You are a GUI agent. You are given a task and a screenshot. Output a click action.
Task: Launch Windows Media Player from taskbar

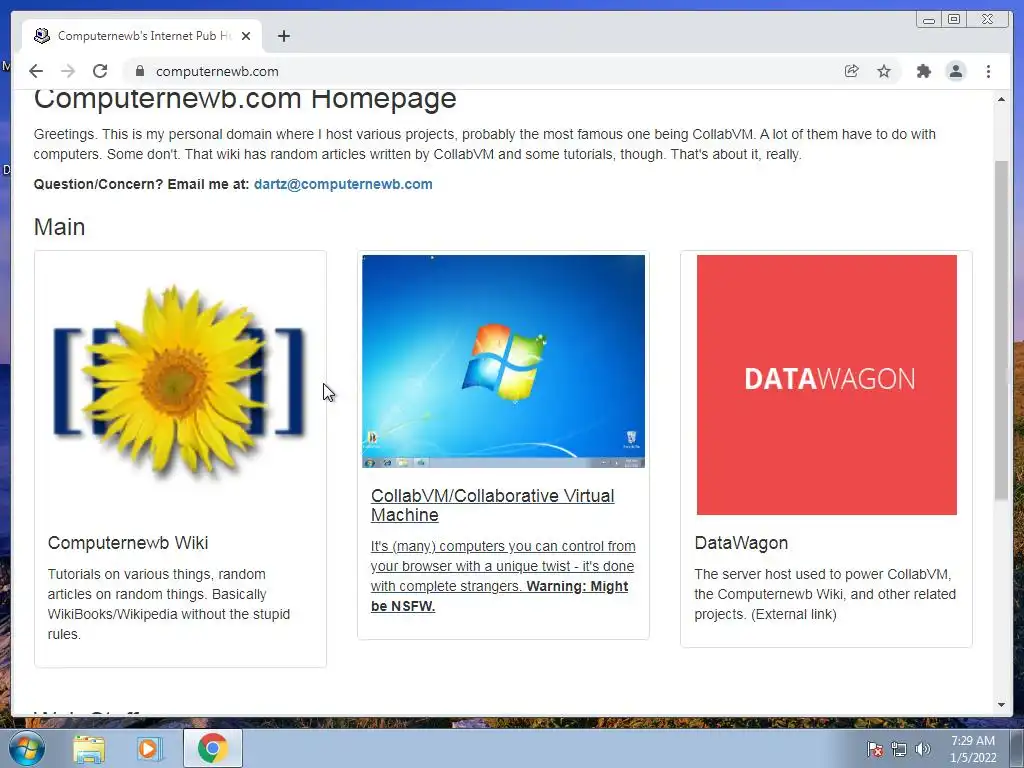point(149,748)
